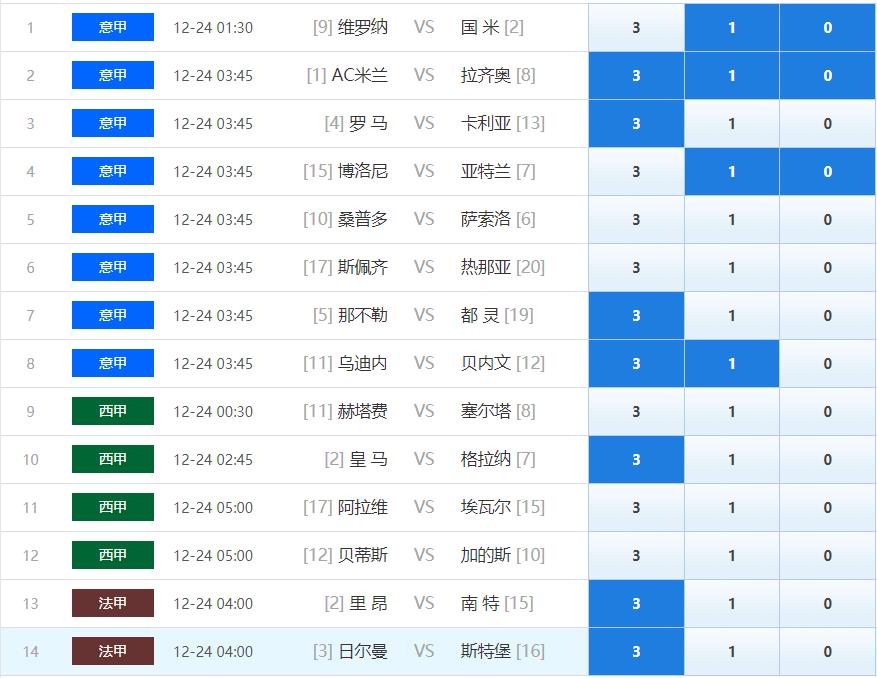Select the 1 option for 贝蒂斯 vs 加的斯

(x=732, y=556)
